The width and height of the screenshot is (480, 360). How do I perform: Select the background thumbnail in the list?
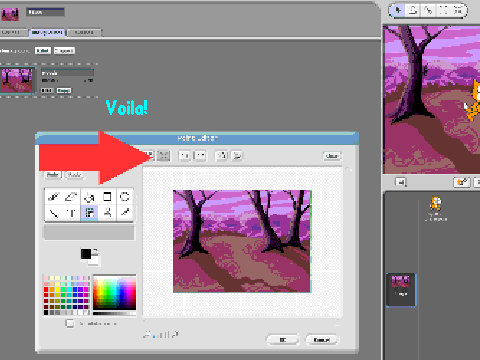(17, 80)
